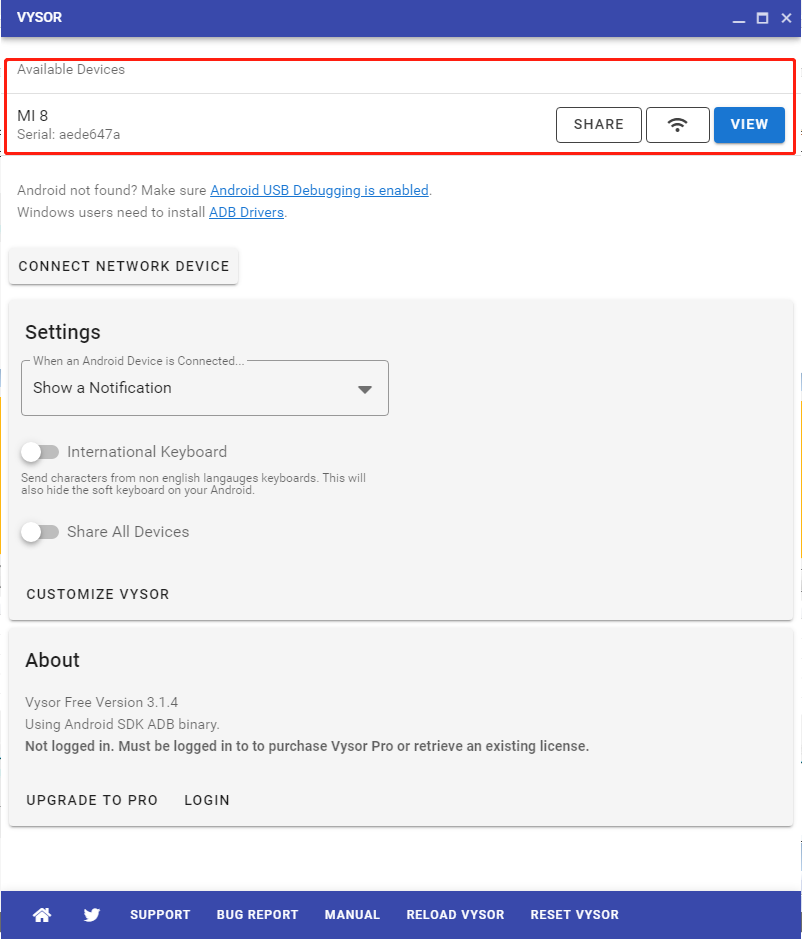Click RESET VYSOR in the footer

click(x=574, y=914)
